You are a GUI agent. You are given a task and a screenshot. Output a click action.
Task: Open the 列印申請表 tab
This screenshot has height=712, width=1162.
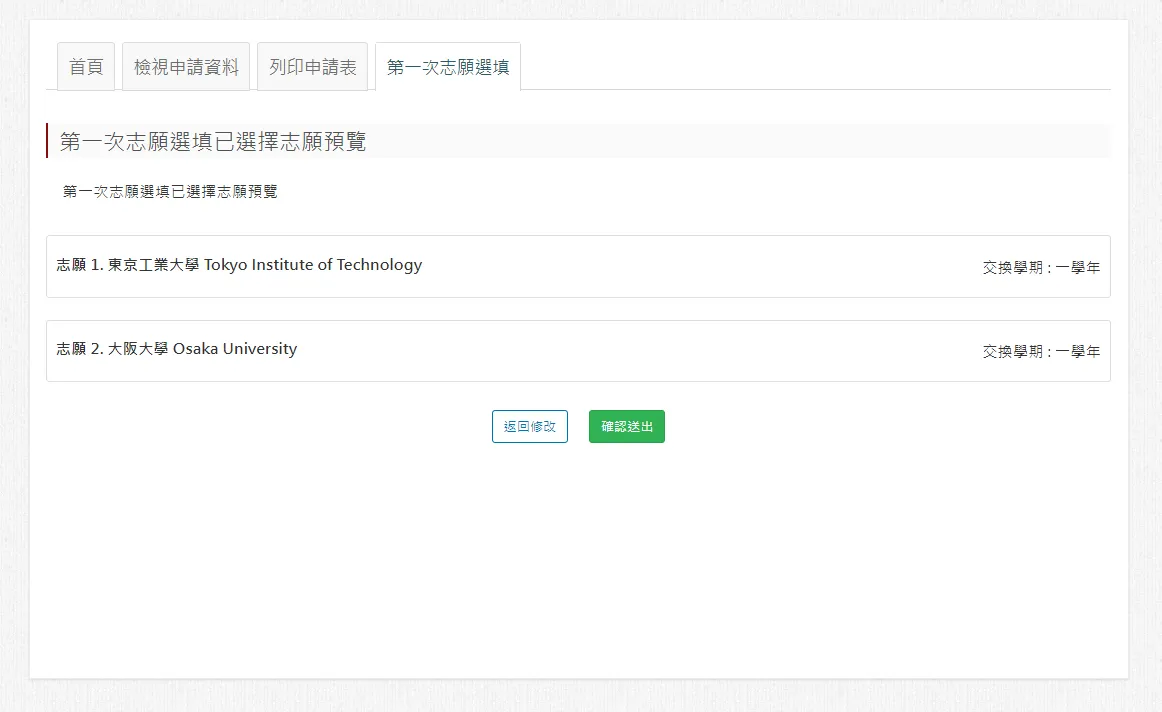point(313,67)
